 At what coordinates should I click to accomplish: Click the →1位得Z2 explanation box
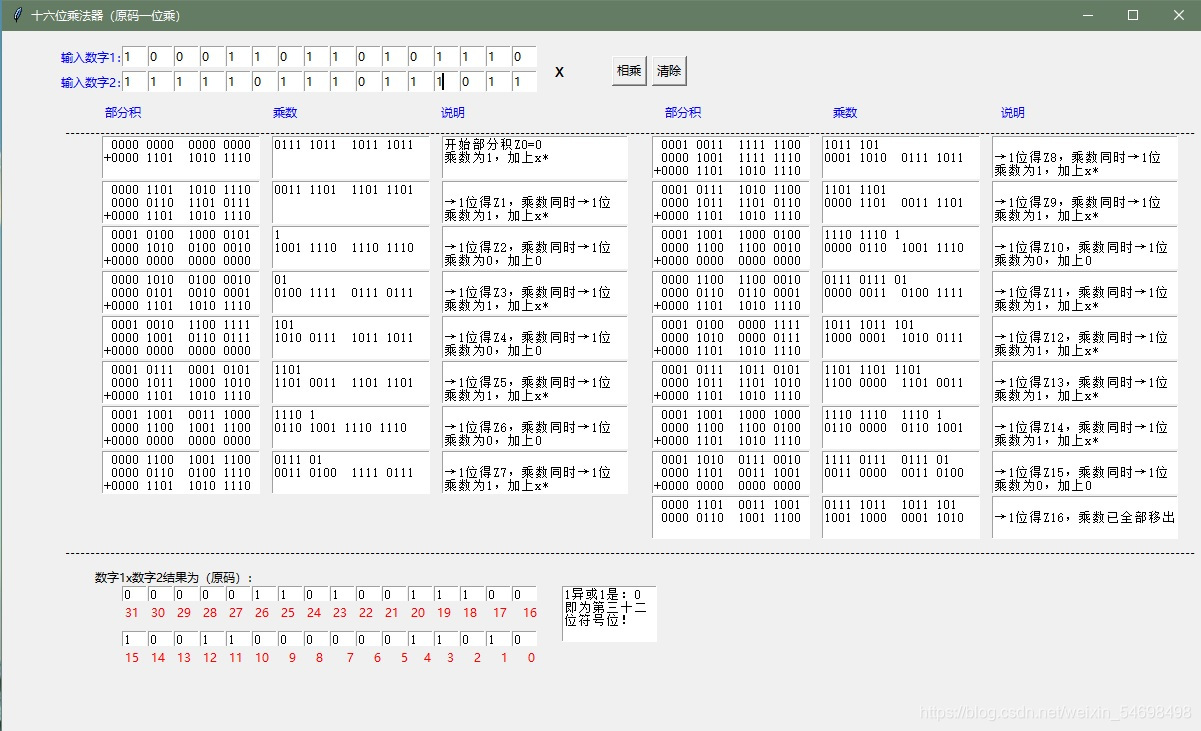(535, 247)
